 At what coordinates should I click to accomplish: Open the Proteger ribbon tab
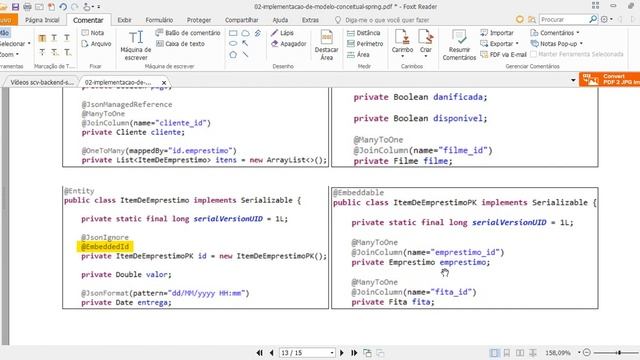199,20
